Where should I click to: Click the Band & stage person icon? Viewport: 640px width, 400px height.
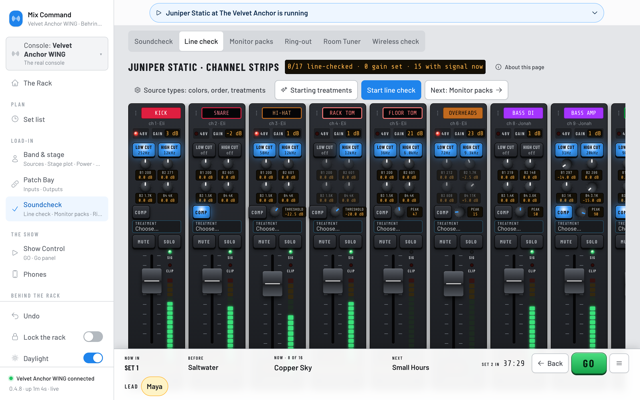pos(15,159)
